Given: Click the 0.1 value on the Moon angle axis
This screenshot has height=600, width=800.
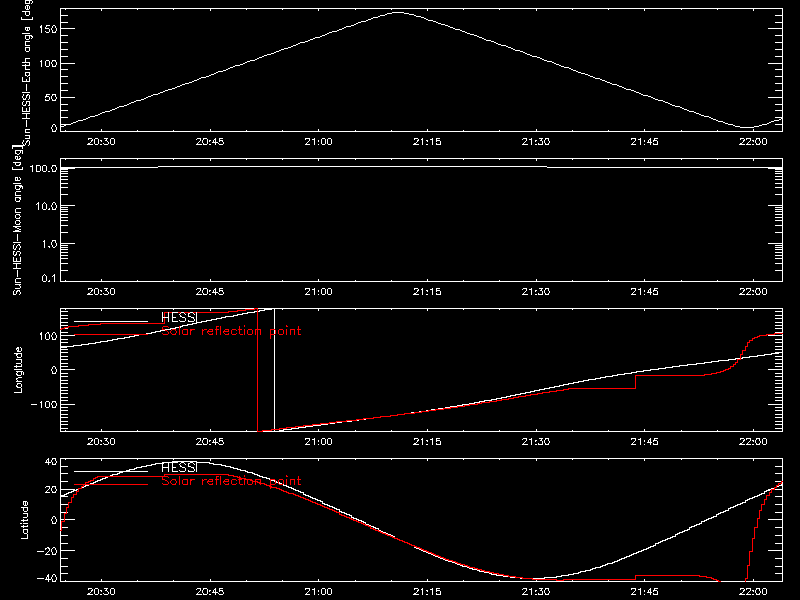Looking at the screenshot, I should 49,278.
